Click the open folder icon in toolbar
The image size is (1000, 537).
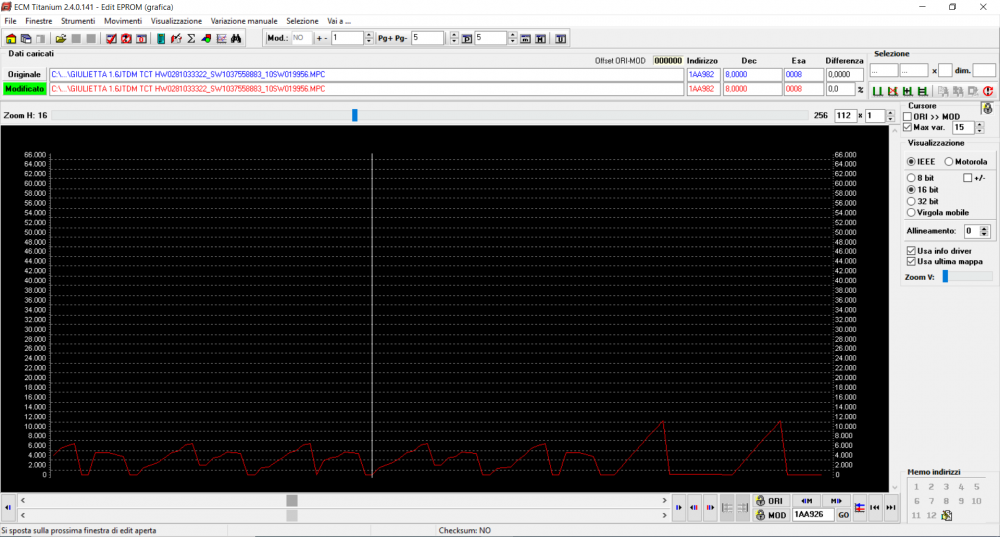(x=61, y=38)
